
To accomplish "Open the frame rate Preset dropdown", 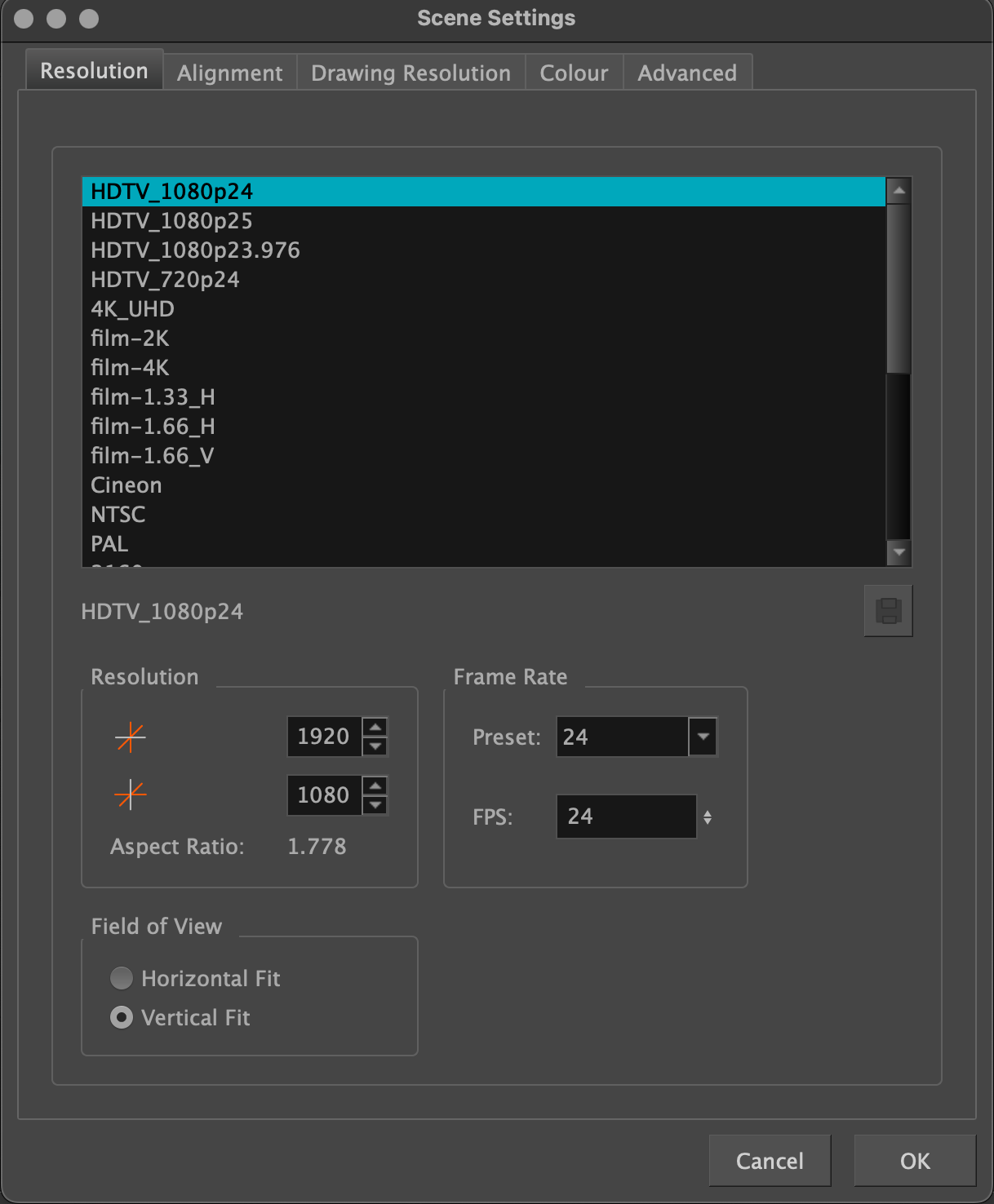I will [x=703, y=737].
